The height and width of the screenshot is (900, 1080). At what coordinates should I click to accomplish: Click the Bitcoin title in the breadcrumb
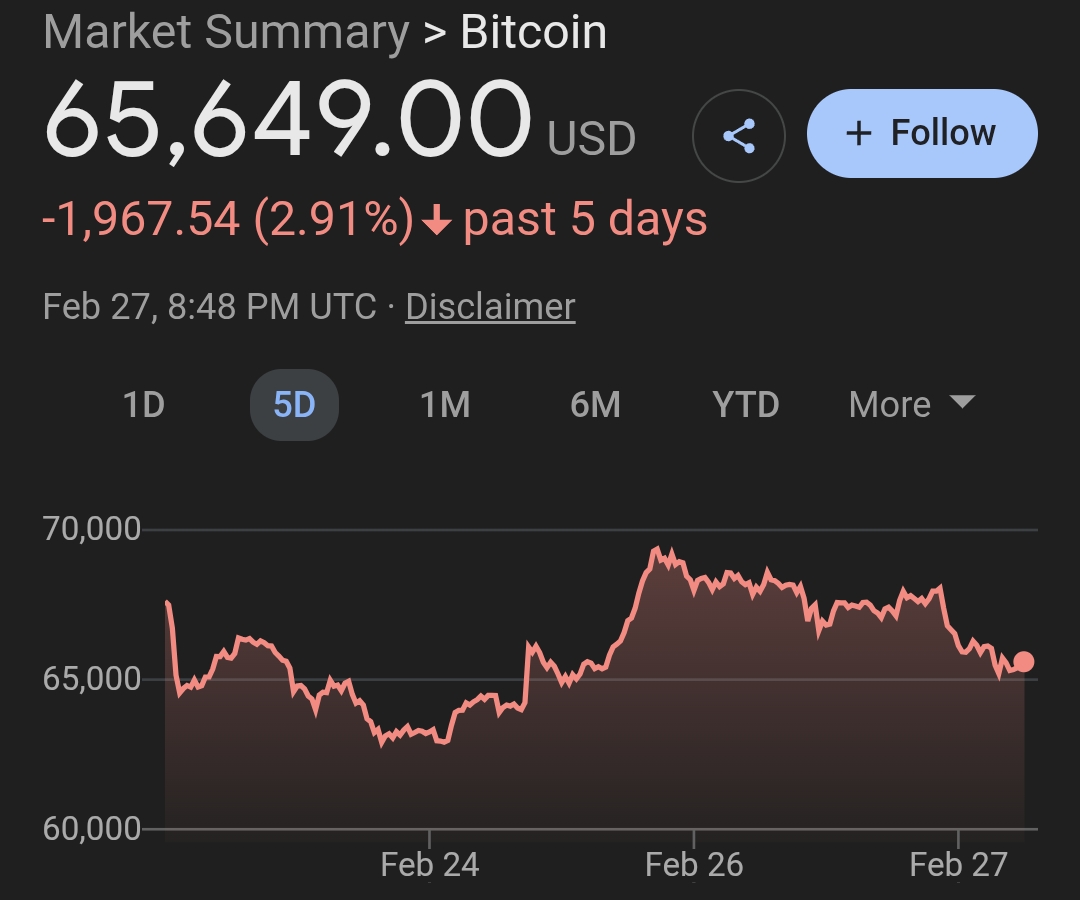pos(533,32)
